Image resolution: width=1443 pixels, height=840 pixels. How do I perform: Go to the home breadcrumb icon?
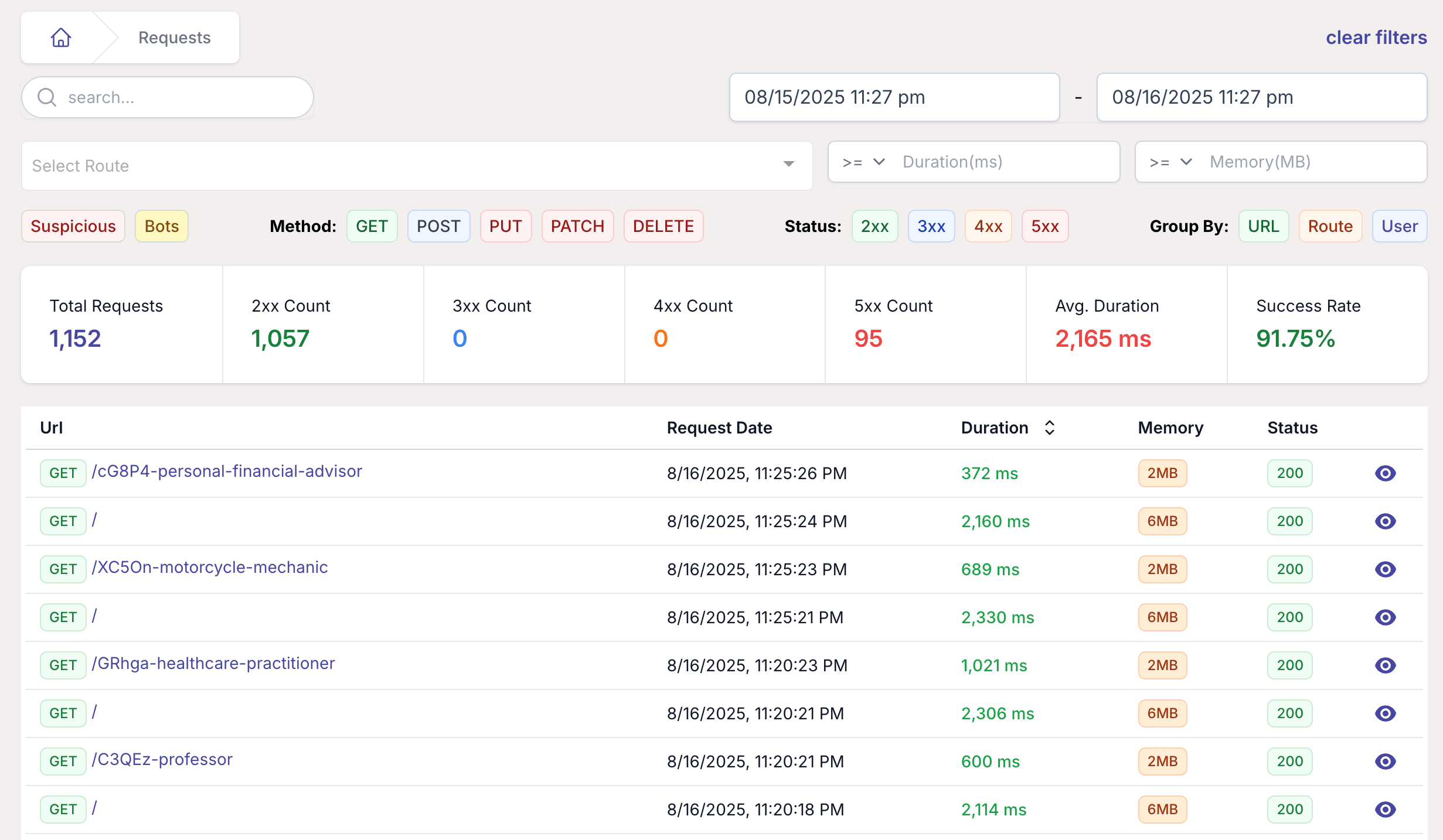click(60, 37)
